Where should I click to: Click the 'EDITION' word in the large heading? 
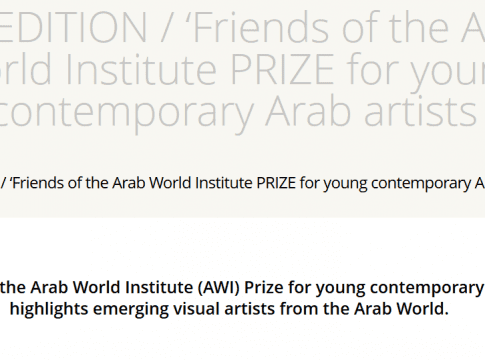click(x=73, y=28)
